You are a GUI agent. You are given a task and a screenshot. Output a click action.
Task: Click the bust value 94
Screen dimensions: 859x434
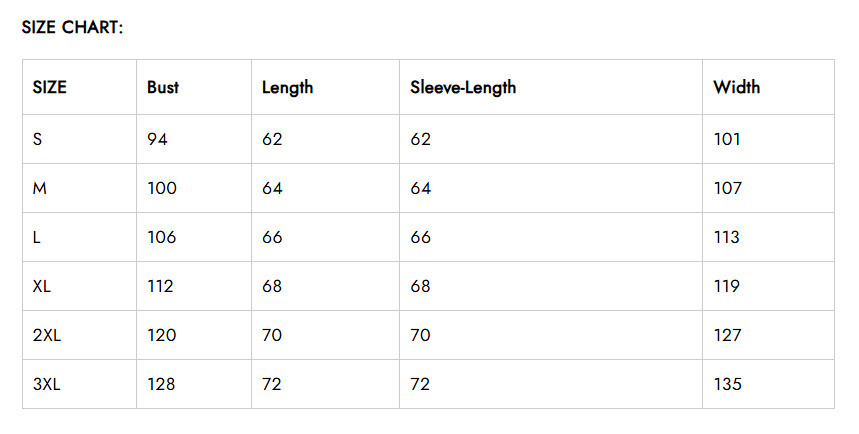(x=157, y=139)
